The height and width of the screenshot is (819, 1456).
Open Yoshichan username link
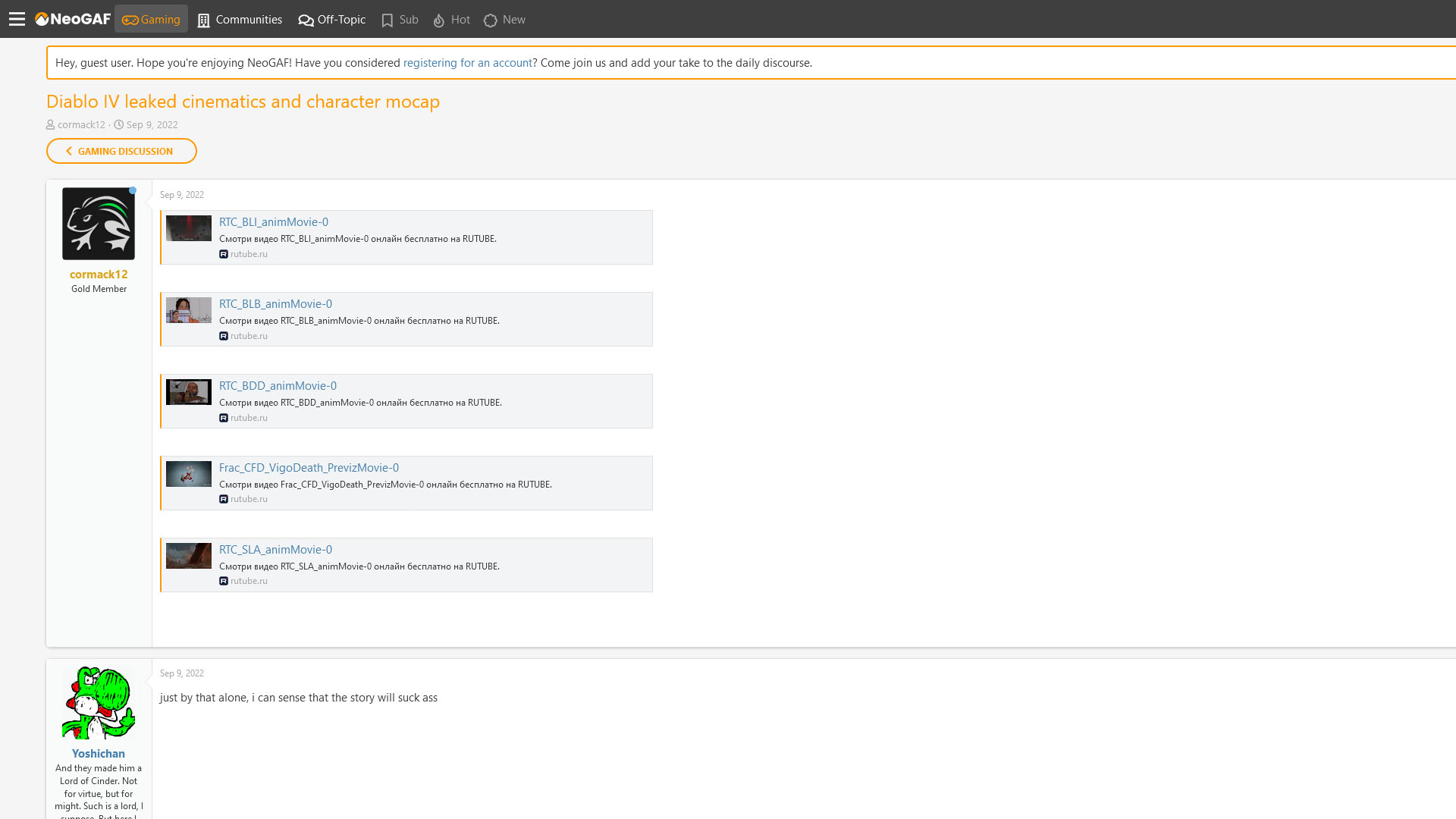99,754
